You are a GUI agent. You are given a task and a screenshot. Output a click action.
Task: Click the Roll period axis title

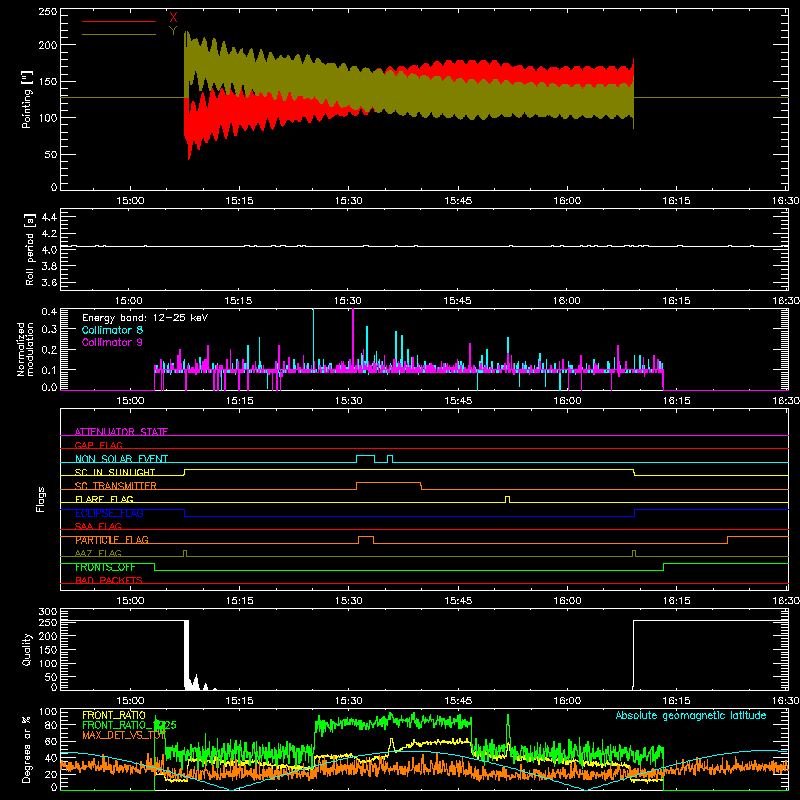pyautogui.click(x=30, y=250)
